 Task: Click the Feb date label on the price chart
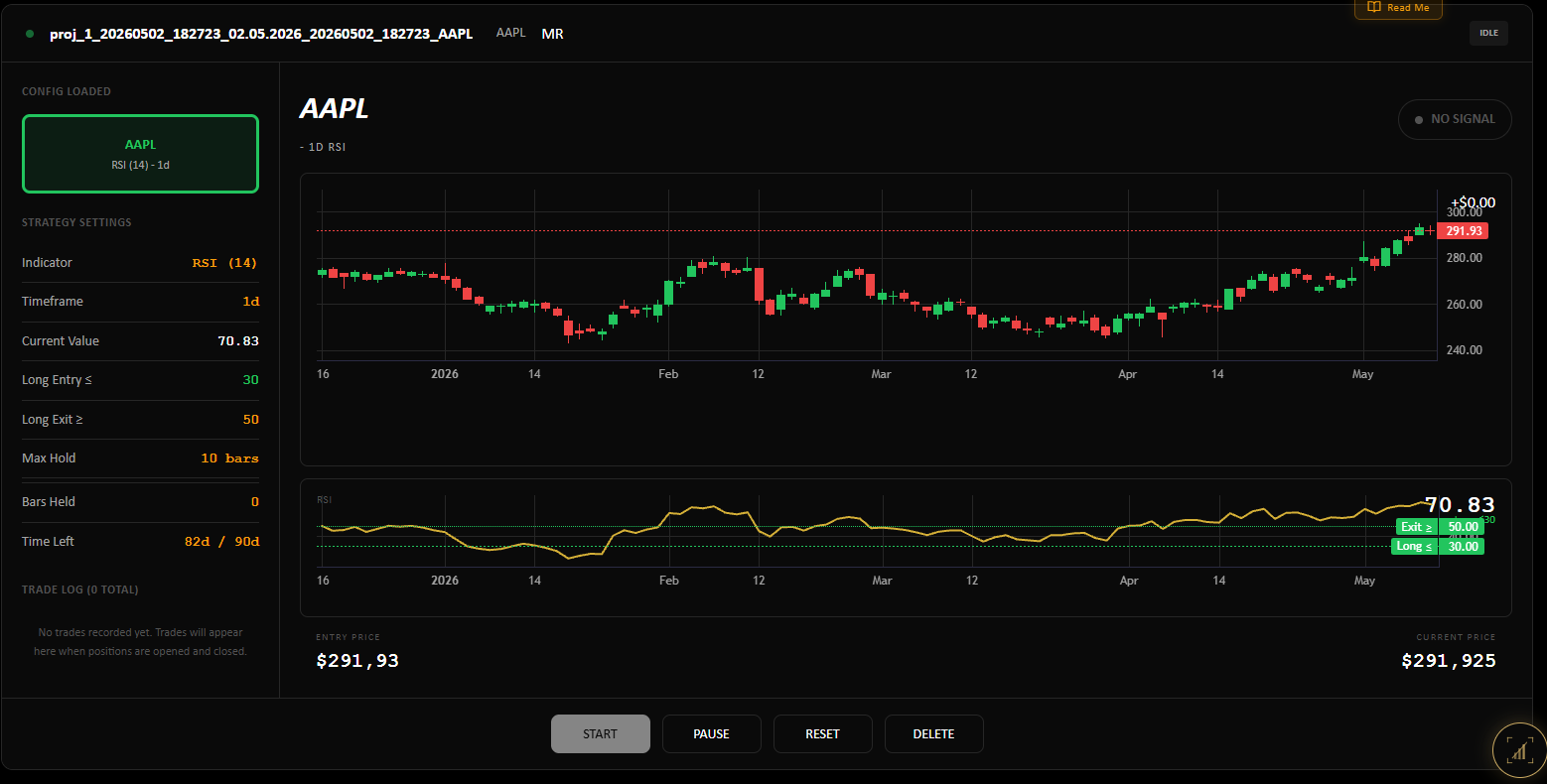click(x=668, y=374)
